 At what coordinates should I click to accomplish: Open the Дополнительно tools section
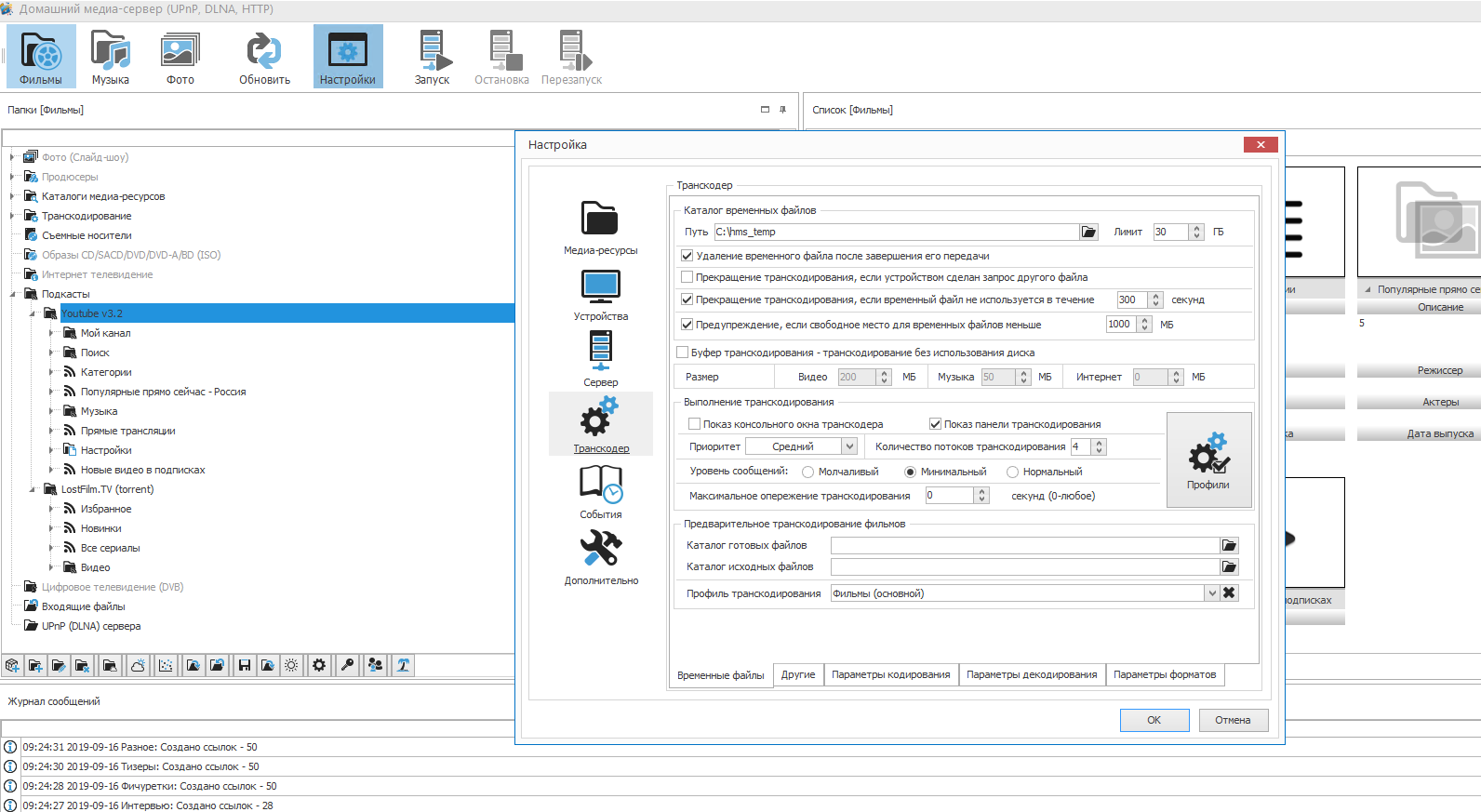click(600, 557)
